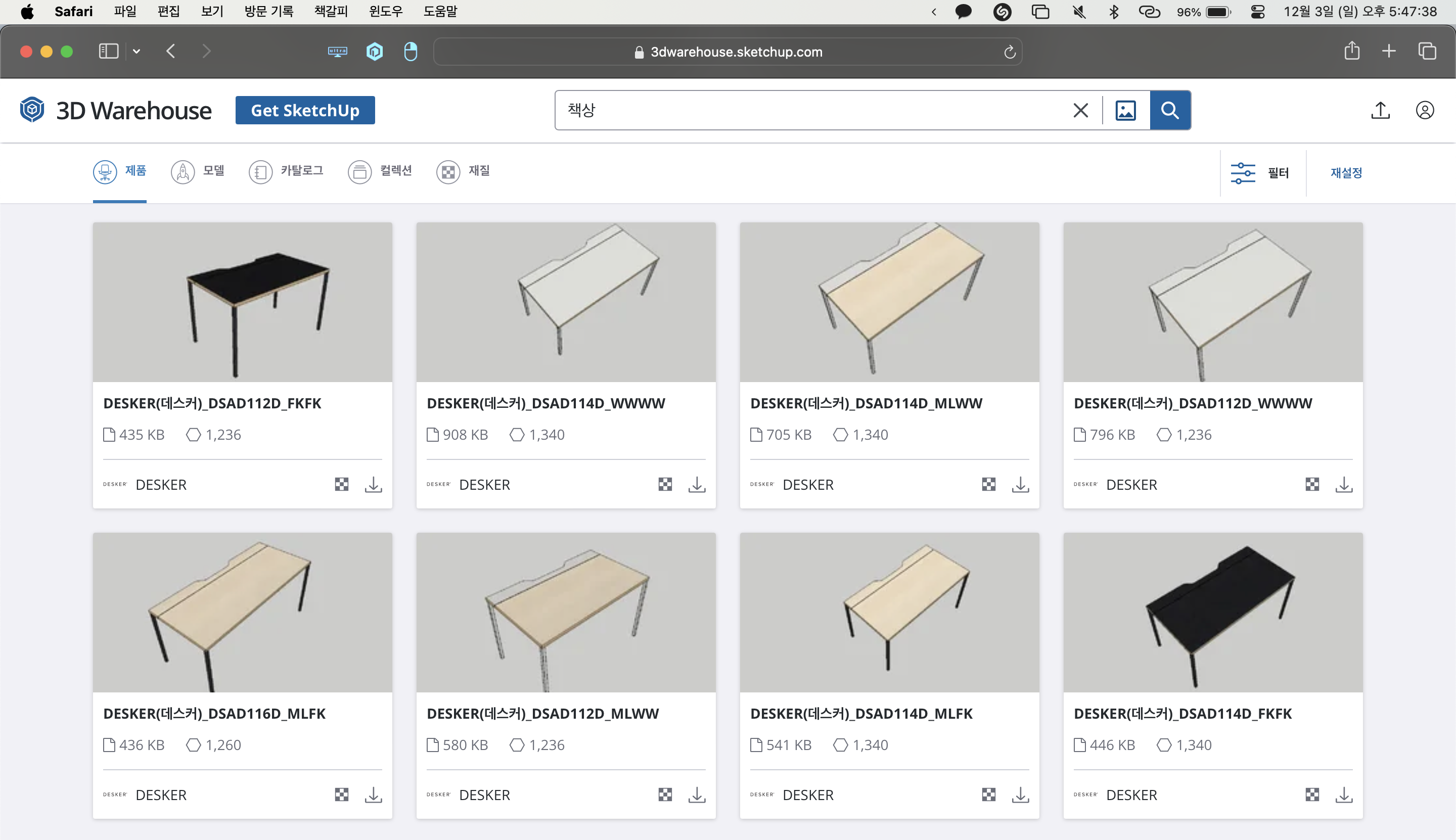
Task: Open the 파일 menu
Action: (125, 12)
